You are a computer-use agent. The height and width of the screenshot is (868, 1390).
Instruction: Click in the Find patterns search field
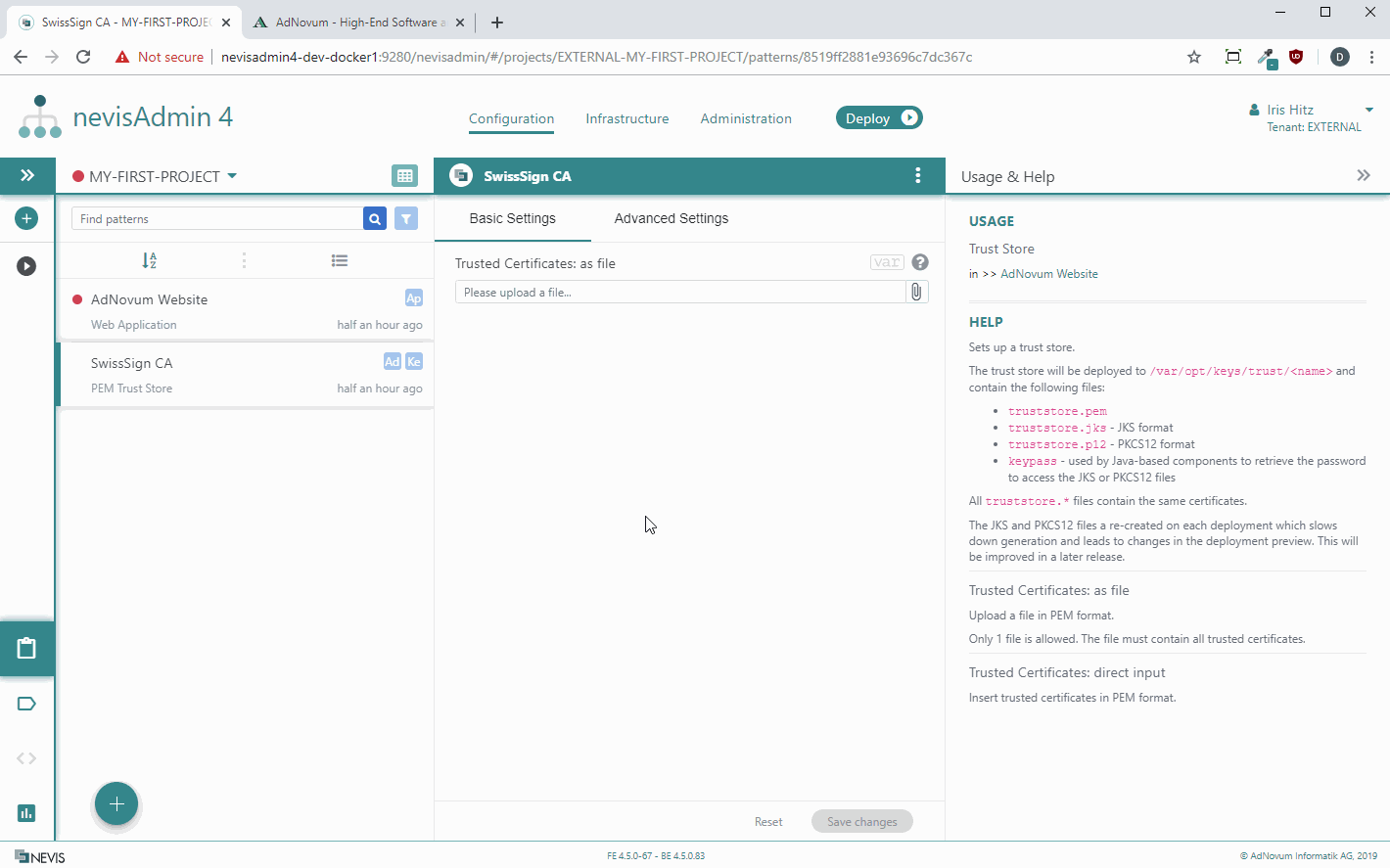[x=216, y=218]
